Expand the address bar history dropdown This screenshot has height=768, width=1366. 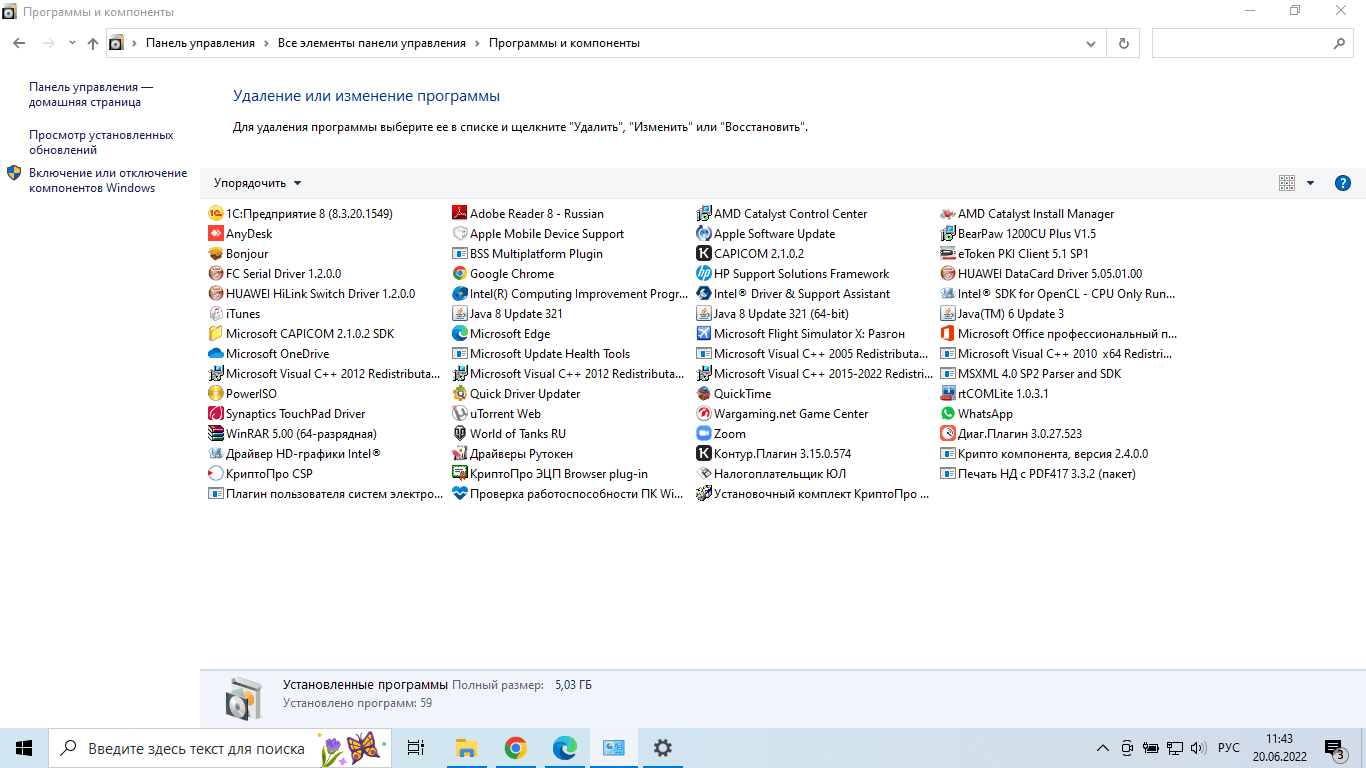pos(1091,44)
